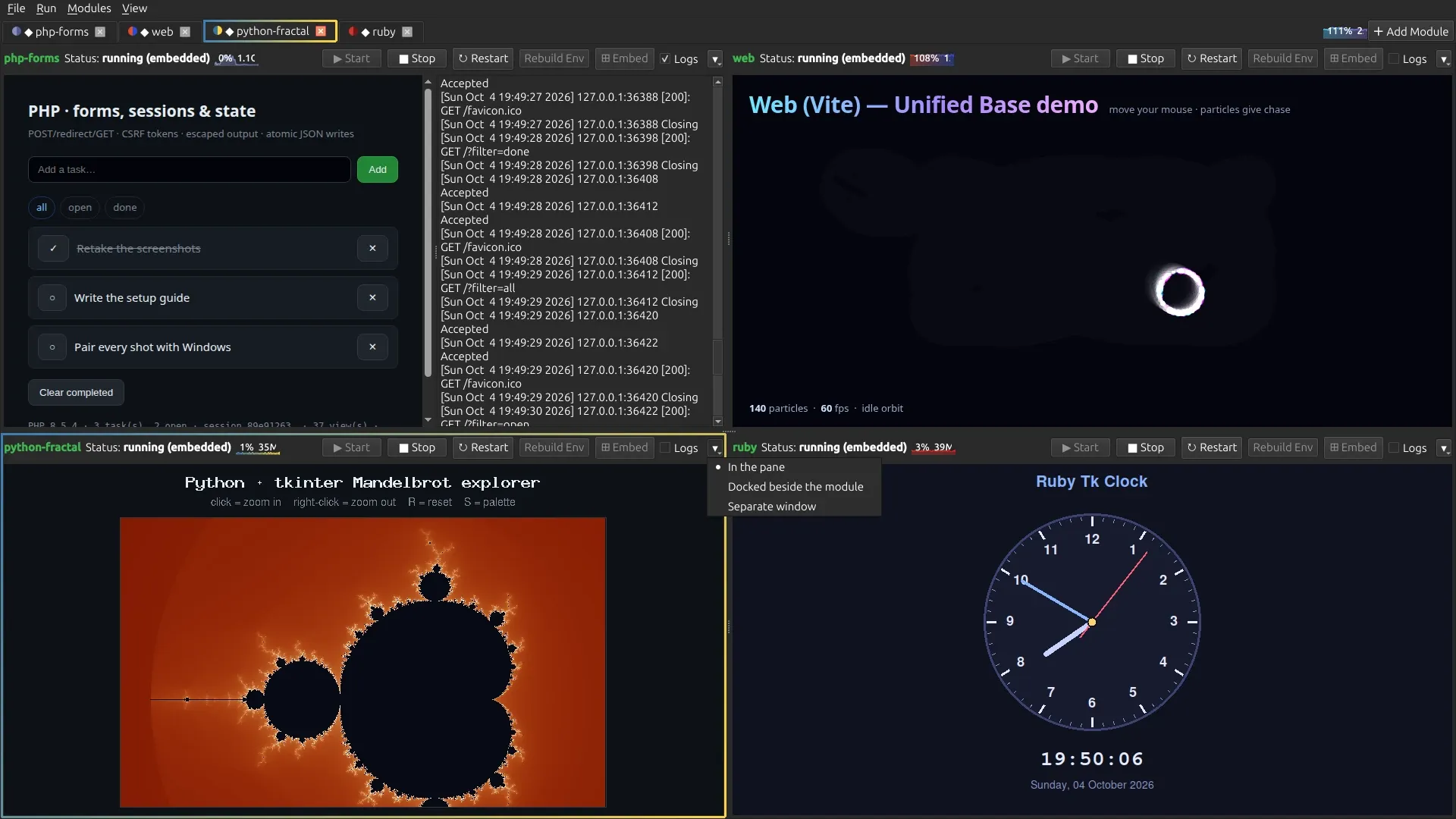Image resolution: width=1456 pixels, height=819 pixels.
Task: Open php-forms logs placement dropdown
Action: (x=715, y=58)
